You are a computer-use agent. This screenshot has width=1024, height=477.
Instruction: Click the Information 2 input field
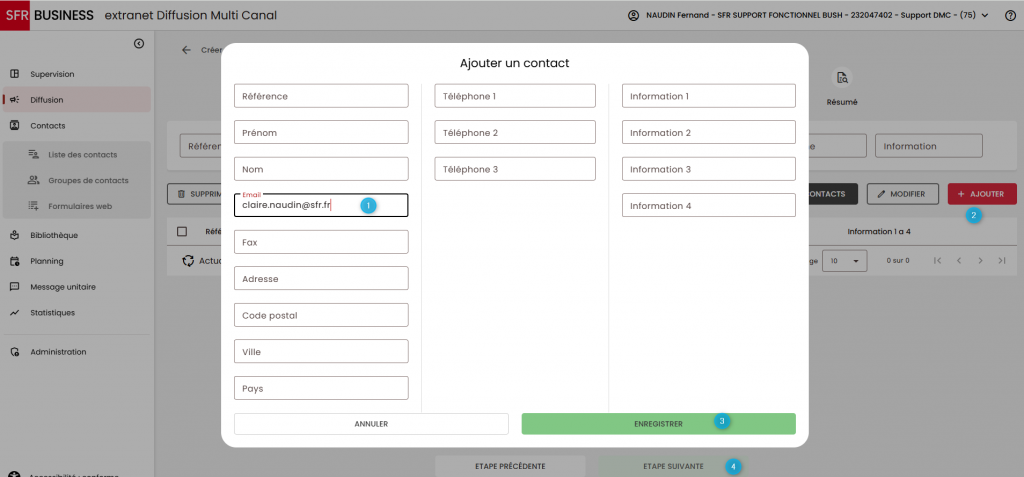coord(709,133)
